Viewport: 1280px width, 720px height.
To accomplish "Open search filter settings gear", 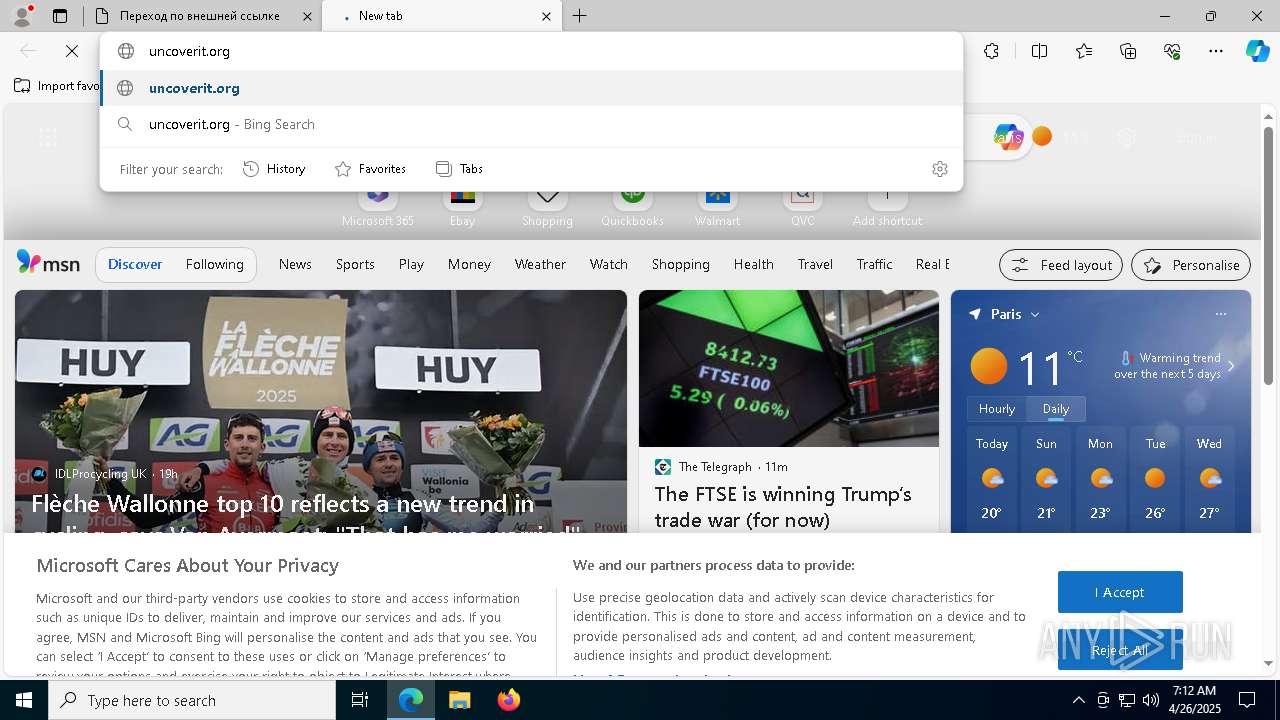I will coord(939,169).
